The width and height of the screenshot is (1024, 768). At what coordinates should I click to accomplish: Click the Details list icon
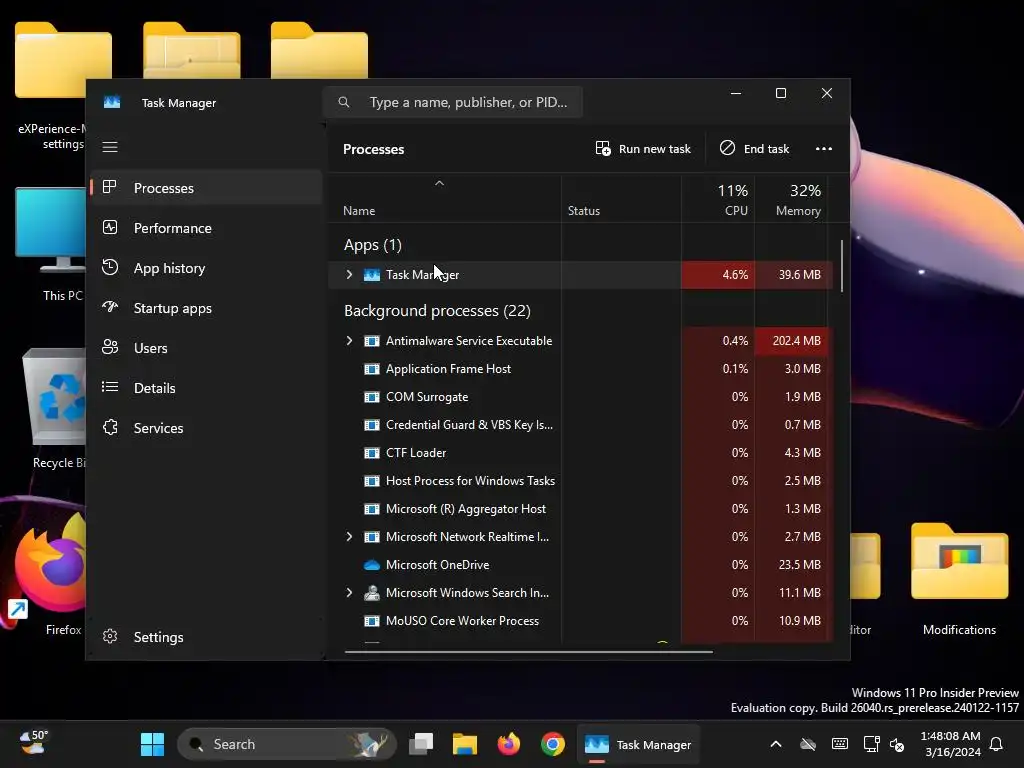(x=110, y=387)
